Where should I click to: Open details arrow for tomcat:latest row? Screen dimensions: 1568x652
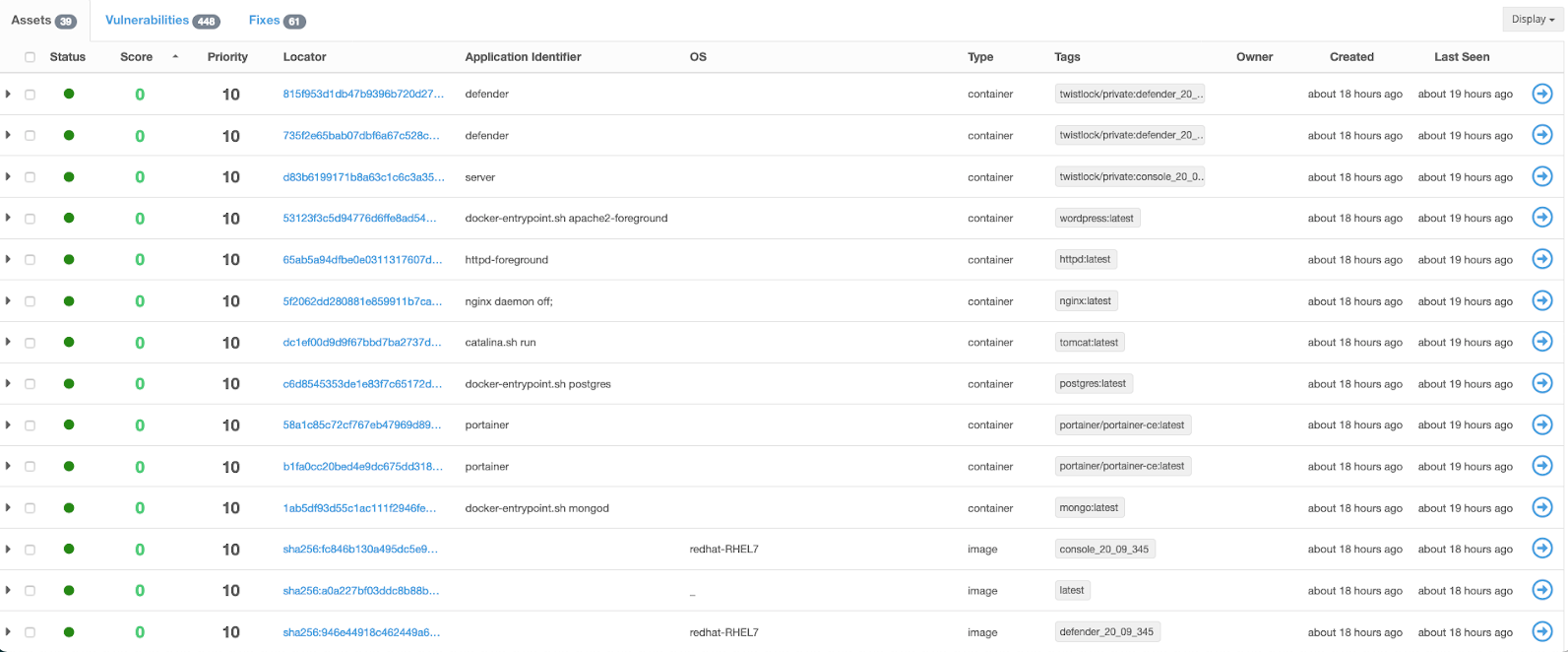click(1541, 342)
